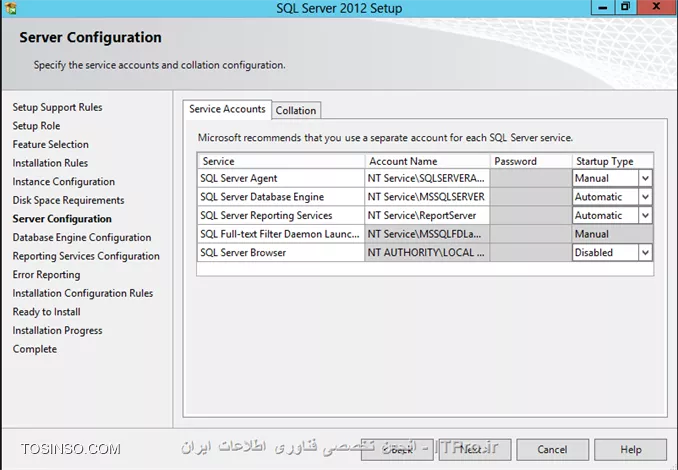
Task: Open Help for this setup page
Action: (x=630, y=450)
